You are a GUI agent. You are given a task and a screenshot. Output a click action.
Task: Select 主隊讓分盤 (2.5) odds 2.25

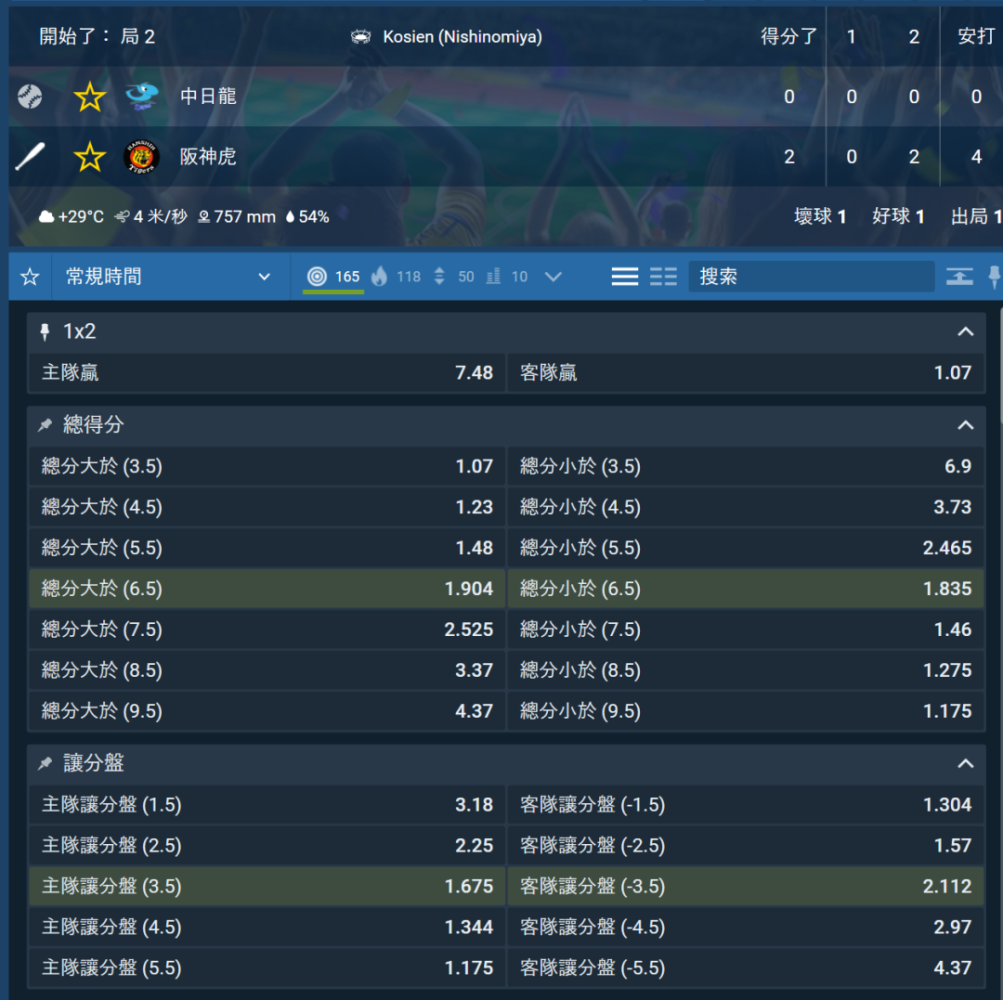[267, 846]
